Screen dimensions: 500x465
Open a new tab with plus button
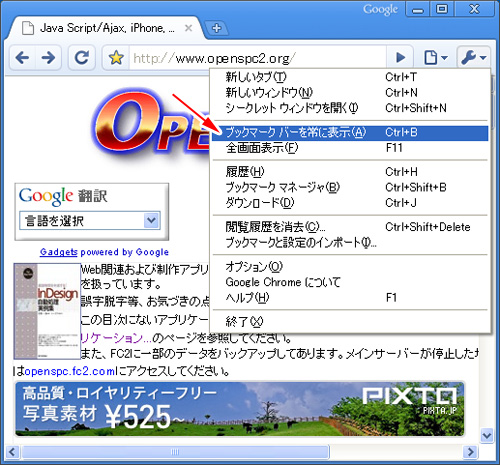click(x=216, y=28)
